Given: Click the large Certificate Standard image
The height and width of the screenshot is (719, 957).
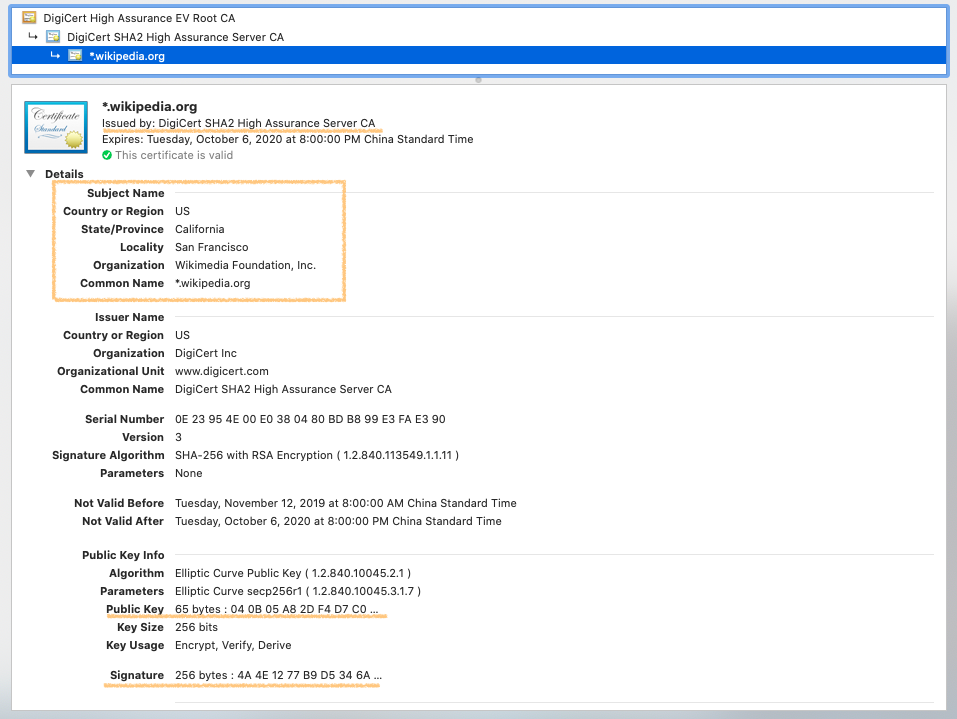Looking at the screenshot, I should pyautogui.click(x=56, y=127).
